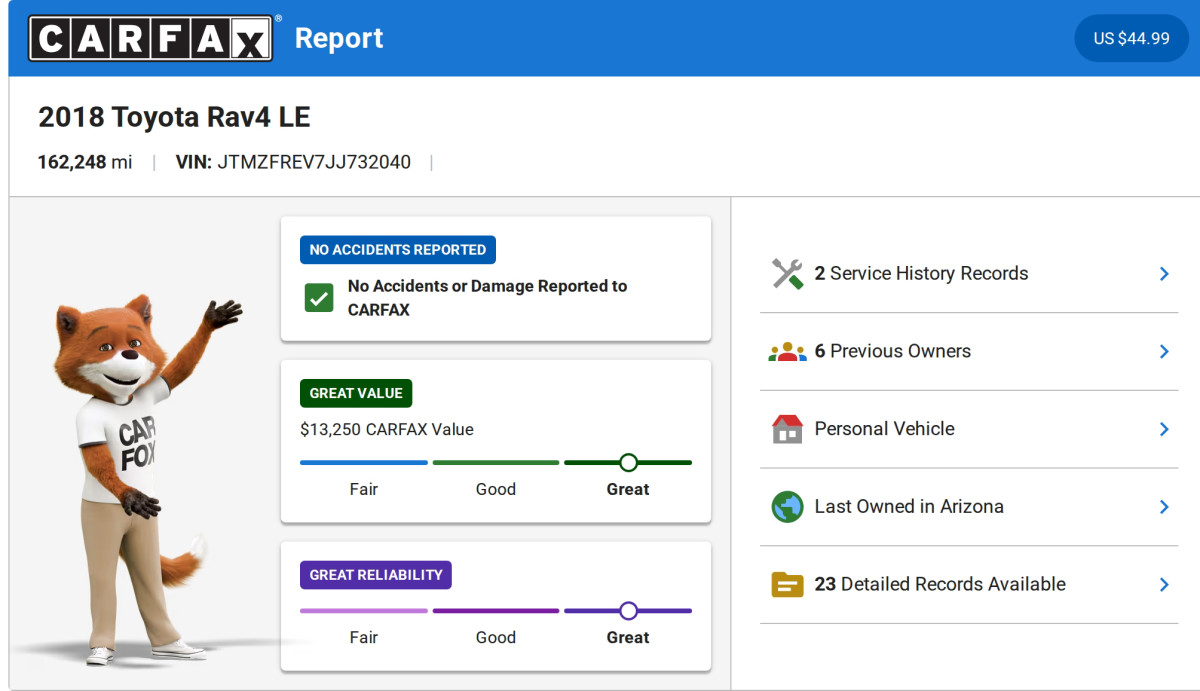Click the value slider marker at Great
The image size is (1200, 691).
point(628,462)
